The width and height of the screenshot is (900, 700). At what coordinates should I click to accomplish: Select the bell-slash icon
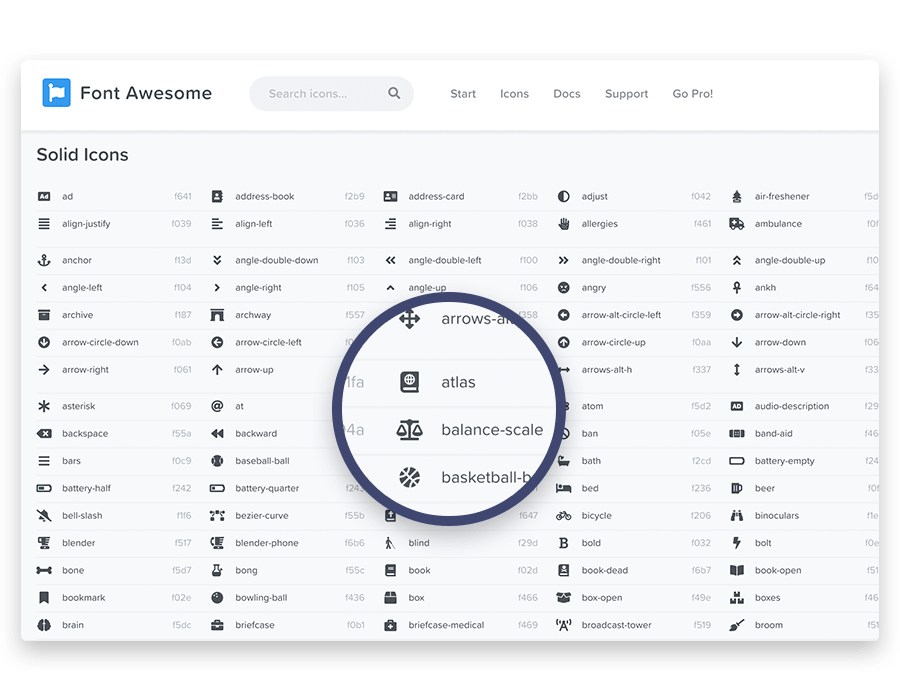(x=44, y=515)
